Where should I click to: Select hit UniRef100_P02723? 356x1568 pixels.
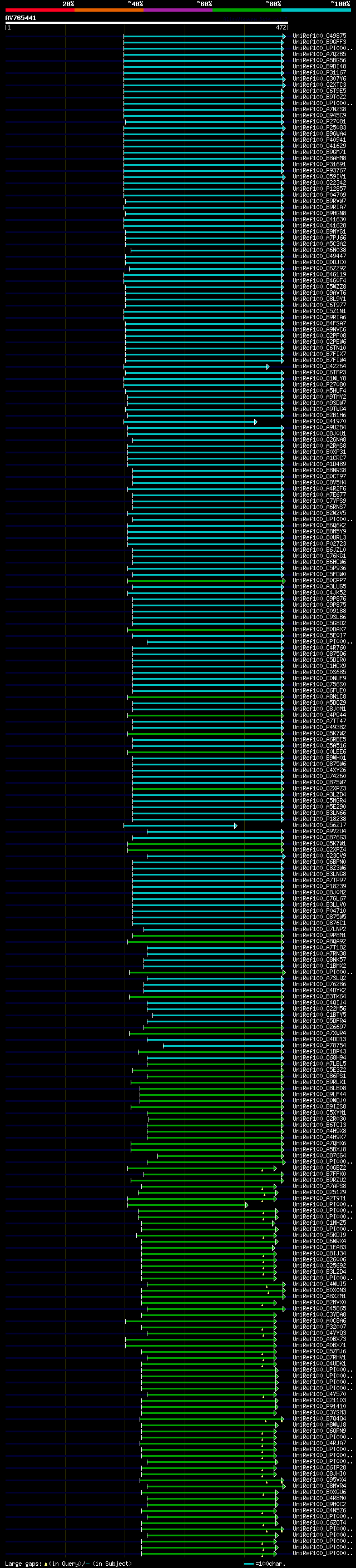point(319,543)
